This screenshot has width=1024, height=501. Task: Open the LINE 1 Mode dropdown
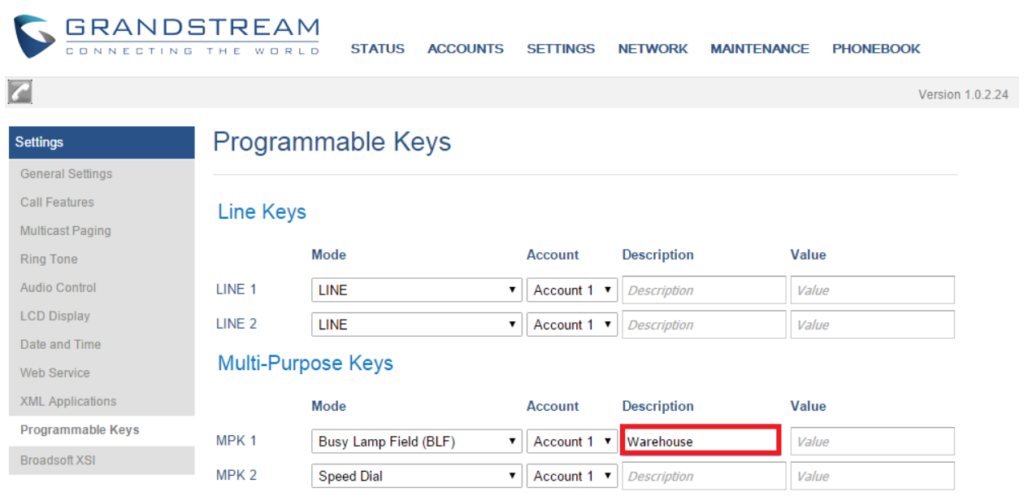(x=417, y=290)
